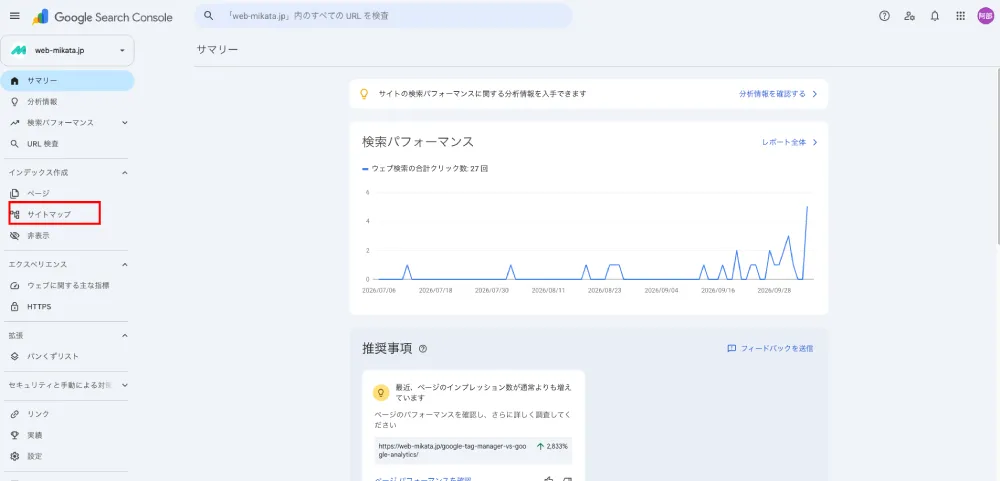The width and height of the screenshot is (1000, 481).
Task: Click the lightbulb icon beside 分析情報 in the sidebar
Action: [15, 101]
